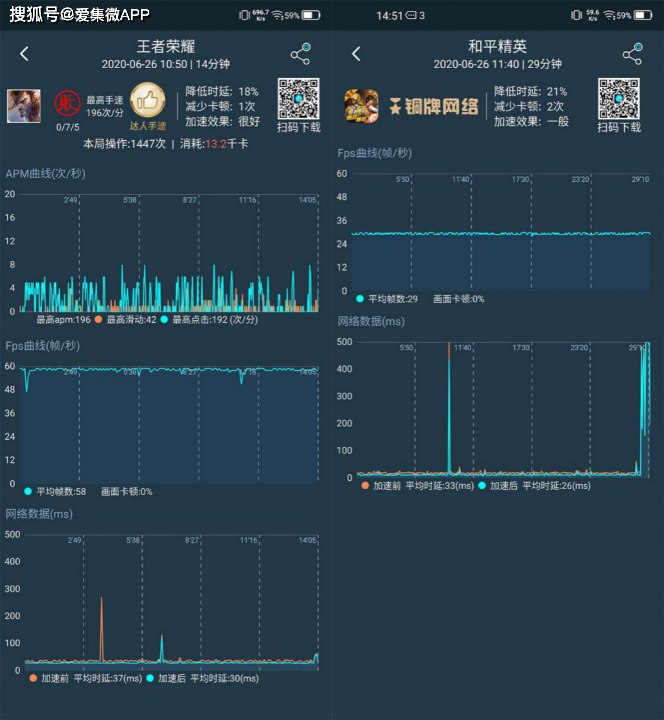The width and height of the screenshot is (664, 720).
Task: Tap 加速效果: 很好 stat
Action: pos(223,122)
